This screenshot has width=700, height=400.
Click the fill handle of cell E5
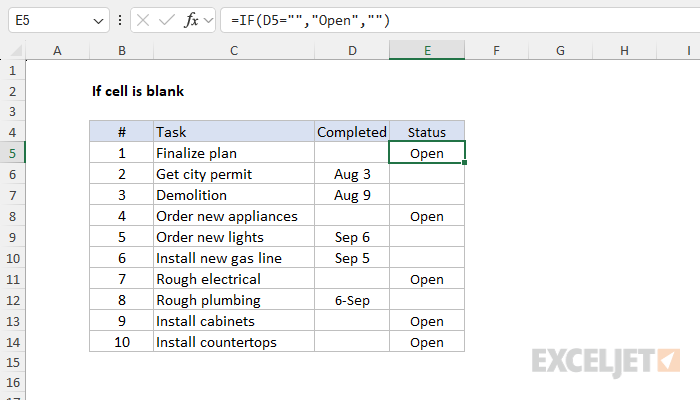click(x=465, y=163)
